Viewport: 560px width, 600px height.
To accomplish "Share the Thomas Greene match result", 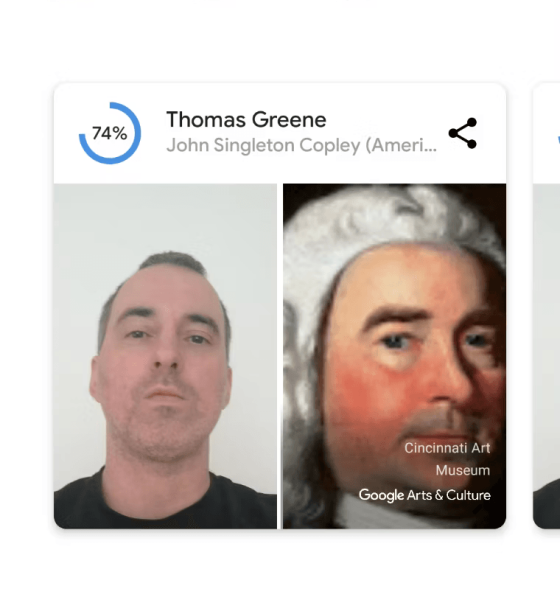I will pyautogui.click(x=462, y=133).
